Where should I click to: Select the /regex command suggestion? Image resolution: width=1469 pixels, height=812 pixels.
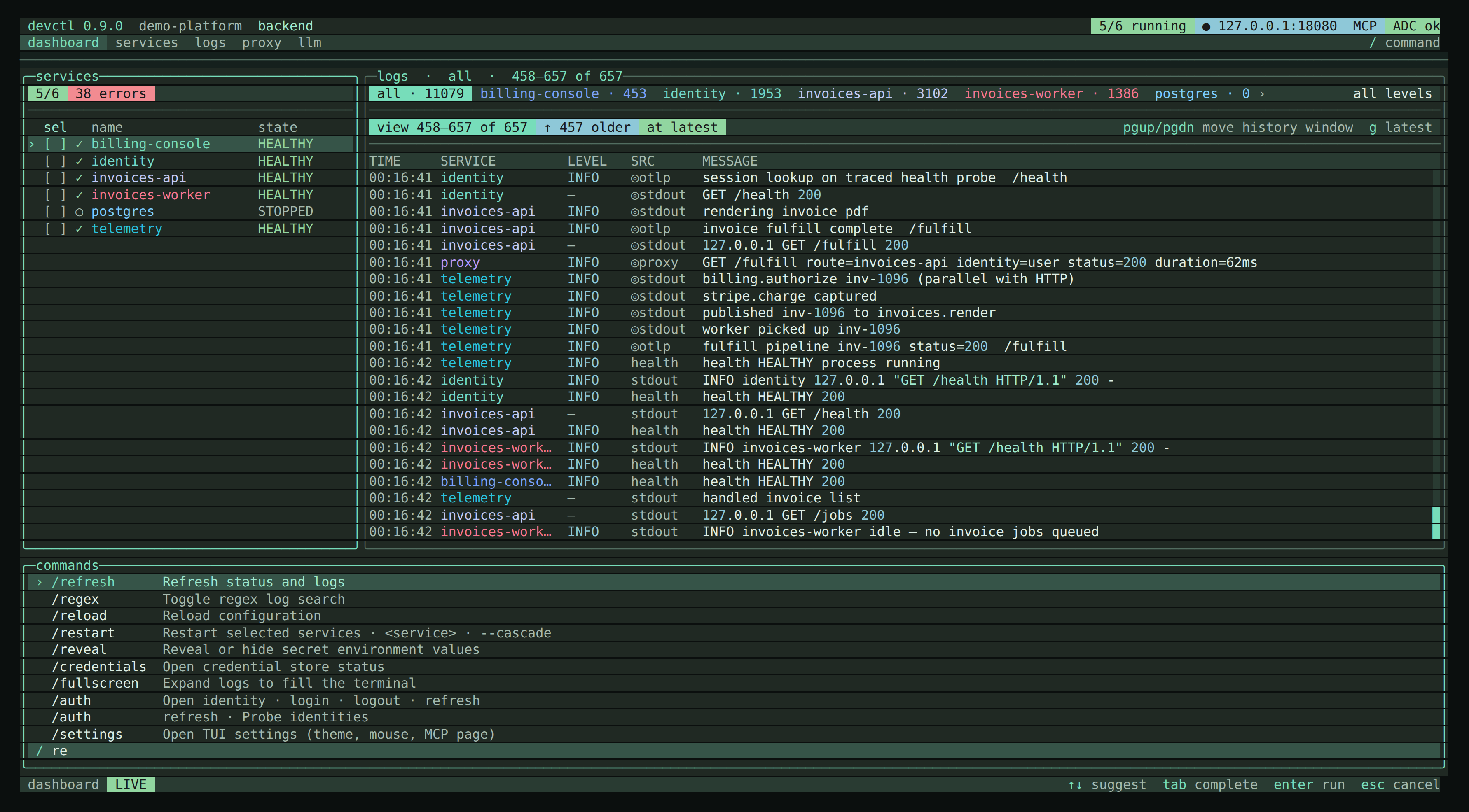tap(734, 599)
